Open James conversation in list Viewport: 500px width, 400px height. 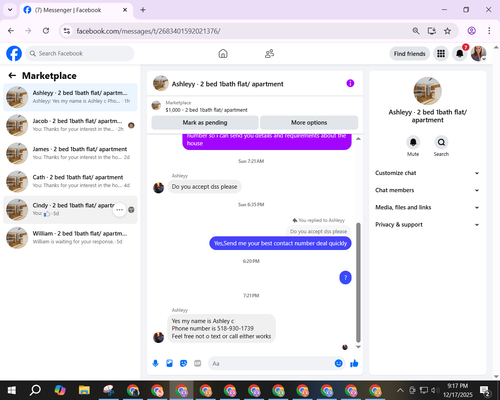coord(70,153)
